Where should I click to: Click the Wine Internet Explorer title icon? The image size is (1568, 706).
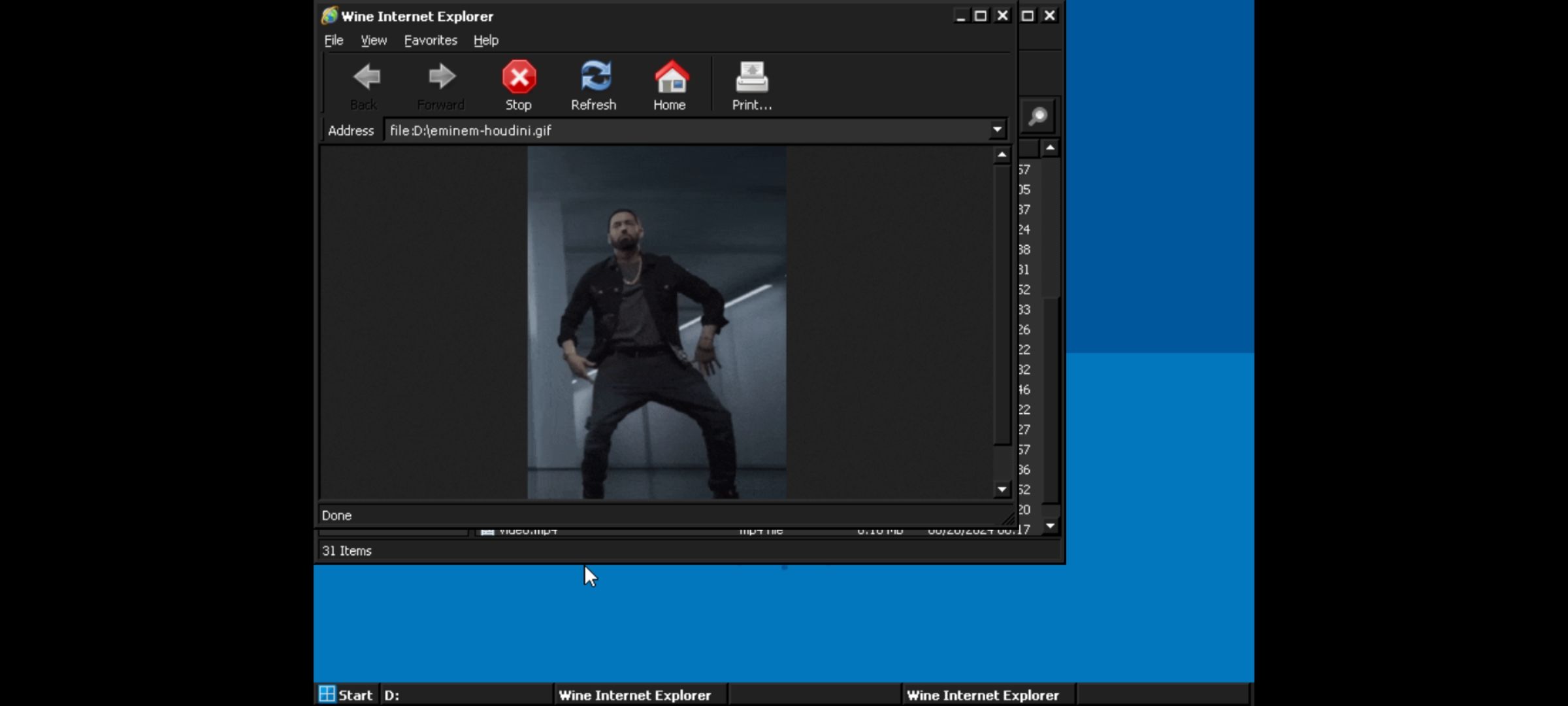click(x=329, y=16)
